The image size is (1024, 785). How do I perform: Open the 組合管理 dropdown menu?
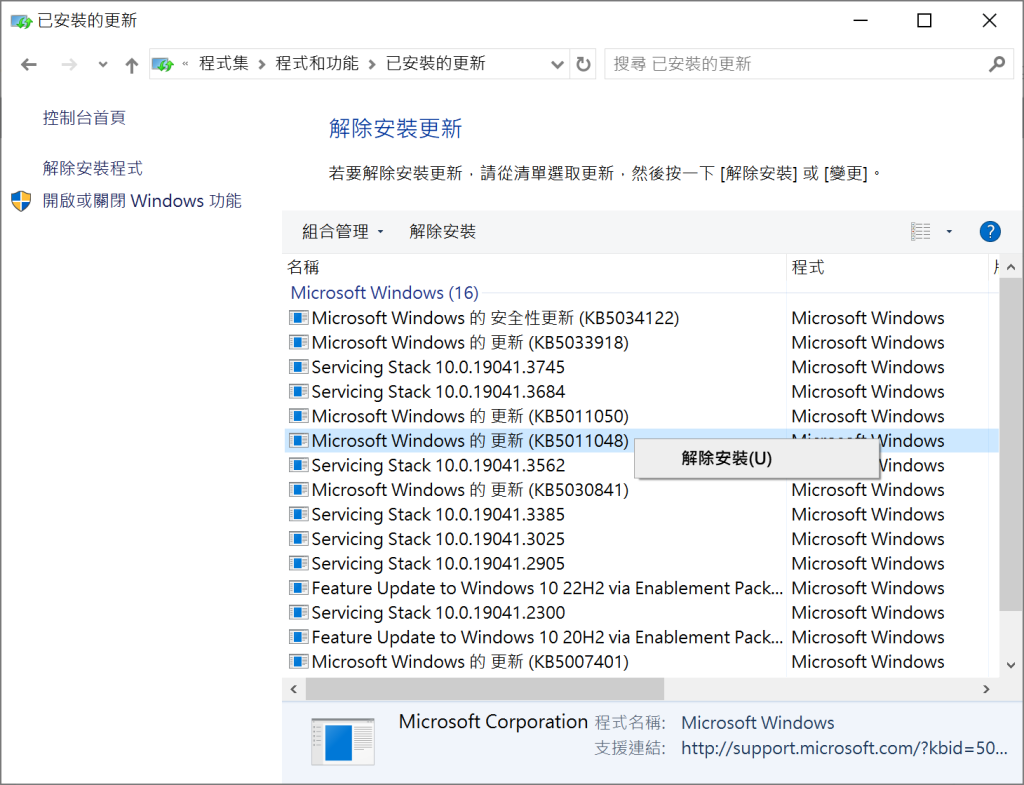pyautogui.click(x=342, y=231)
